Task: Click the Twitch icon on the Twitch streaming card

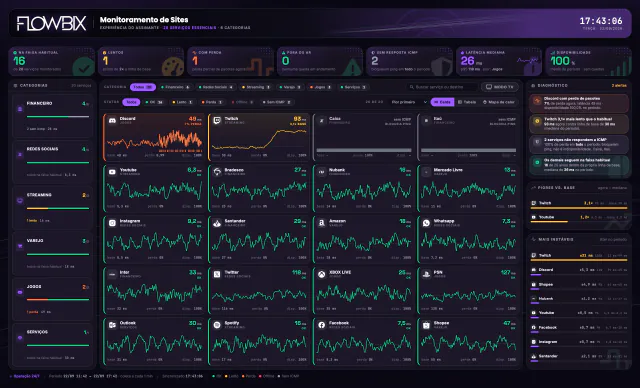Action: coord(217,121)
